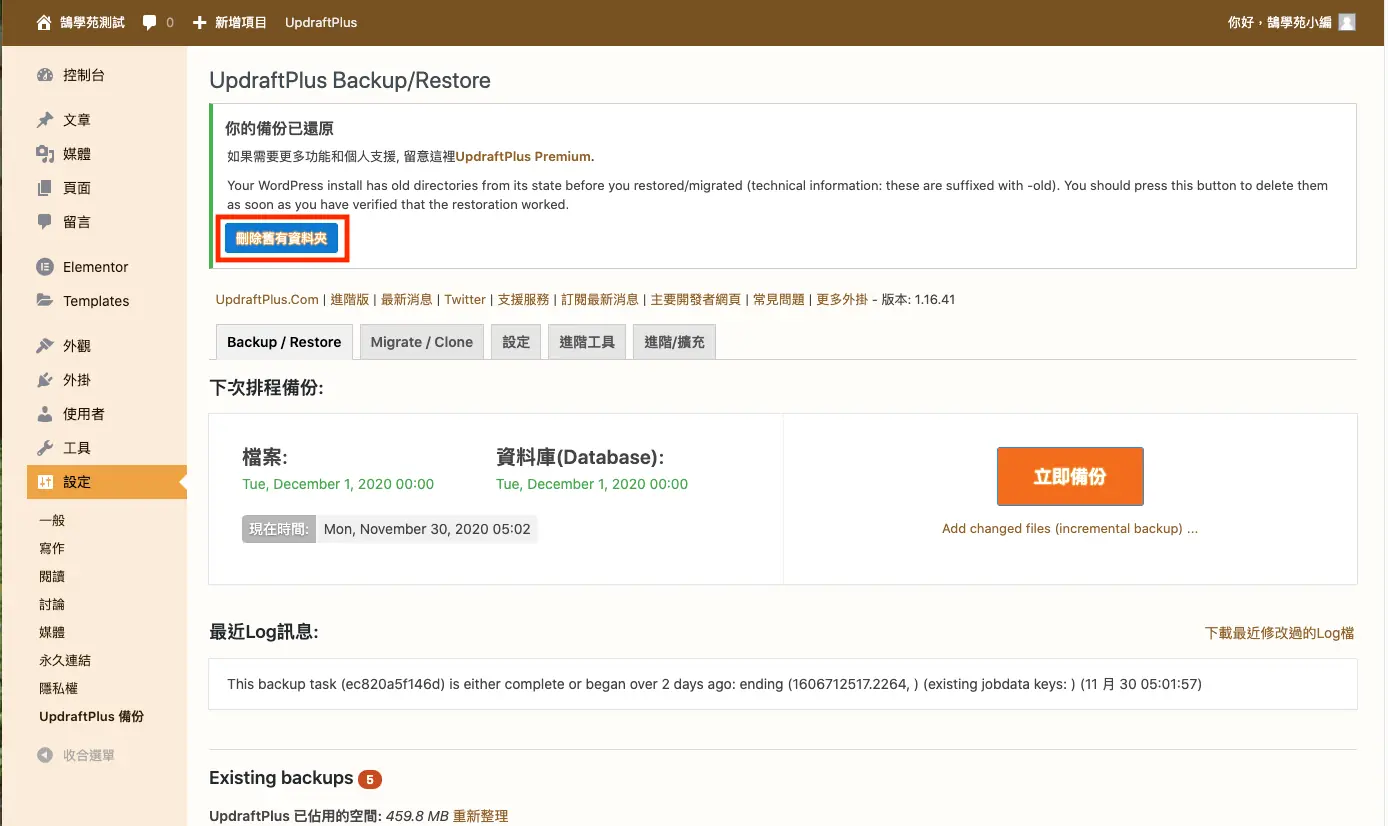
Task: Open the UpdraftPlus Premium link
Action: pos(523,156)
